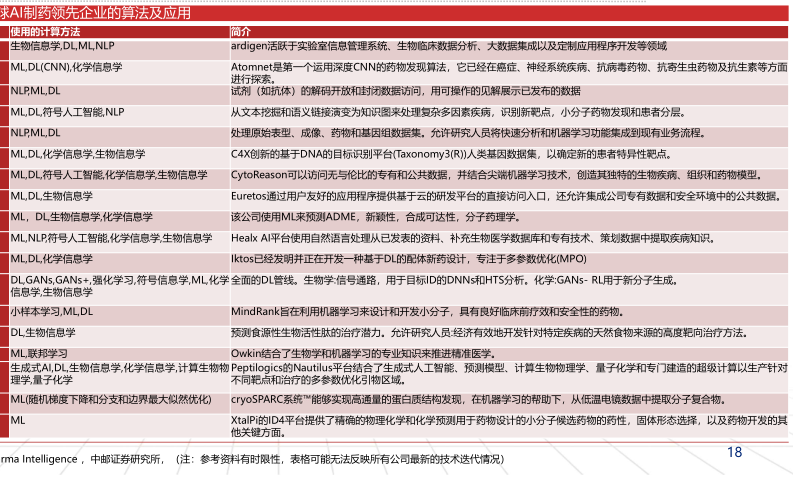The height and width of the screenshot is (486, 793).
Task: Click the 使用的计算方法 column header
Action: click(x=45, y=33)
